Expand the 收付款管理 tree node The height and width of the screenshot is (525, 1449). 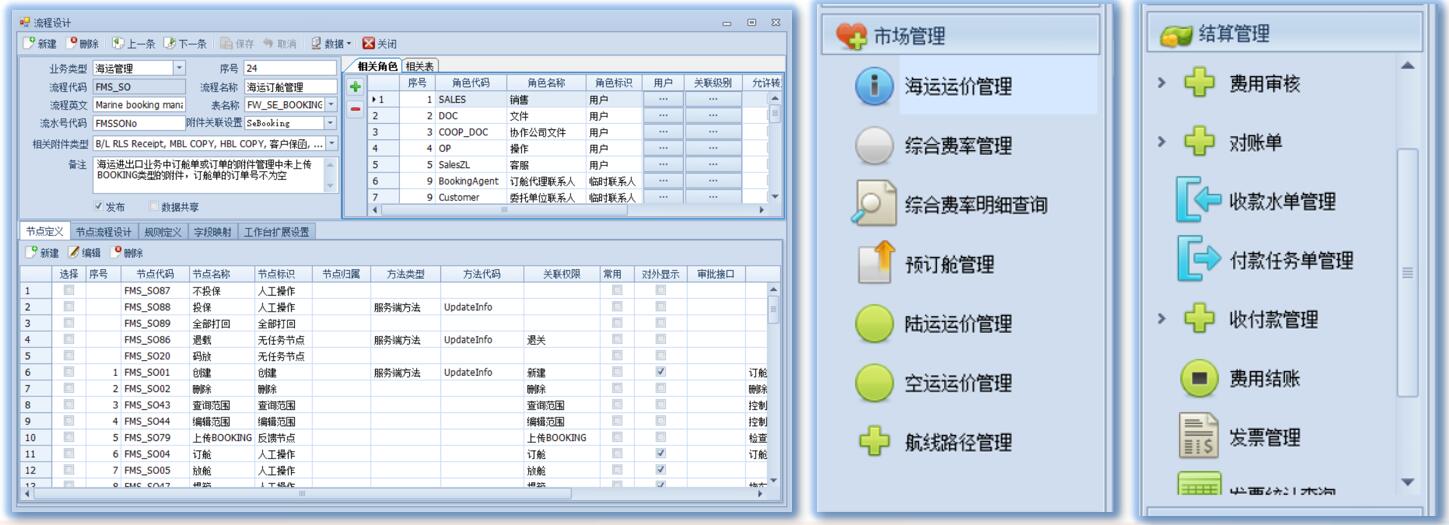tap(1161, 319)
